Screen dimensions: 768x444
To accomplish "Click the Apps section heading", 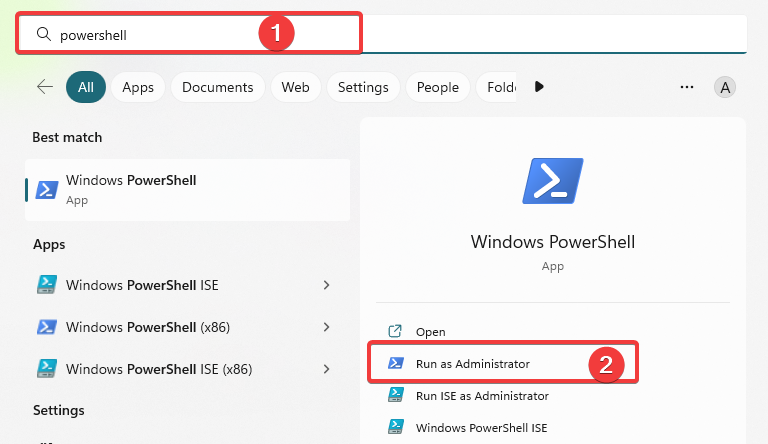I will tap(49, 244).
